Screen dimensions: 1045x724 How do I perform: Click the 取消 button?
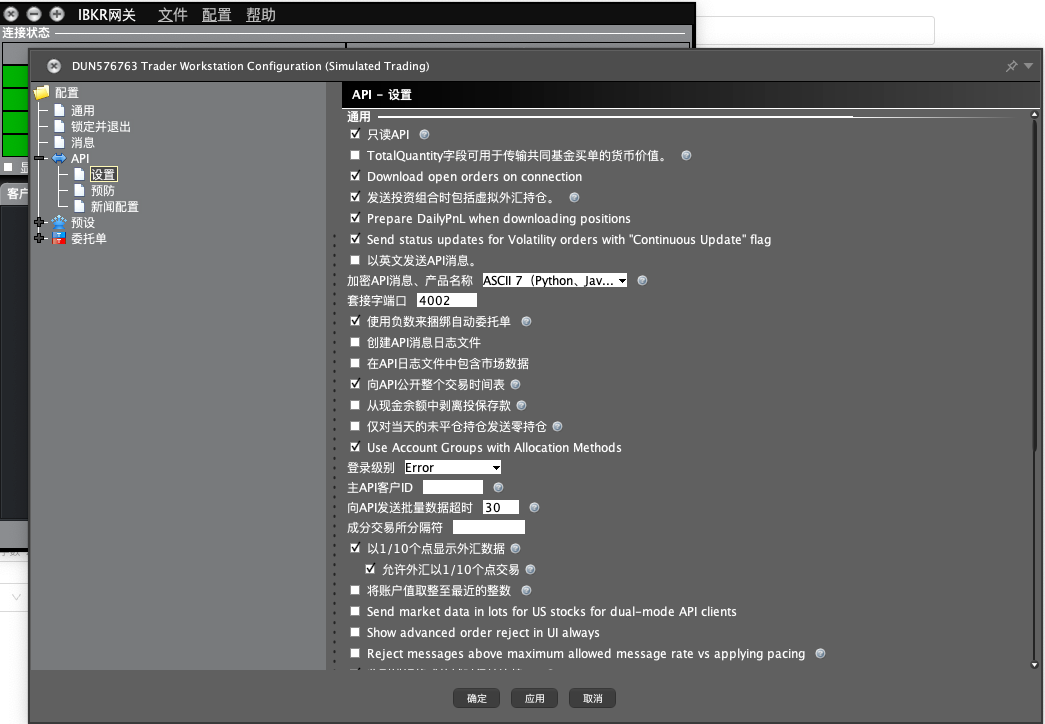pos(592,698)
